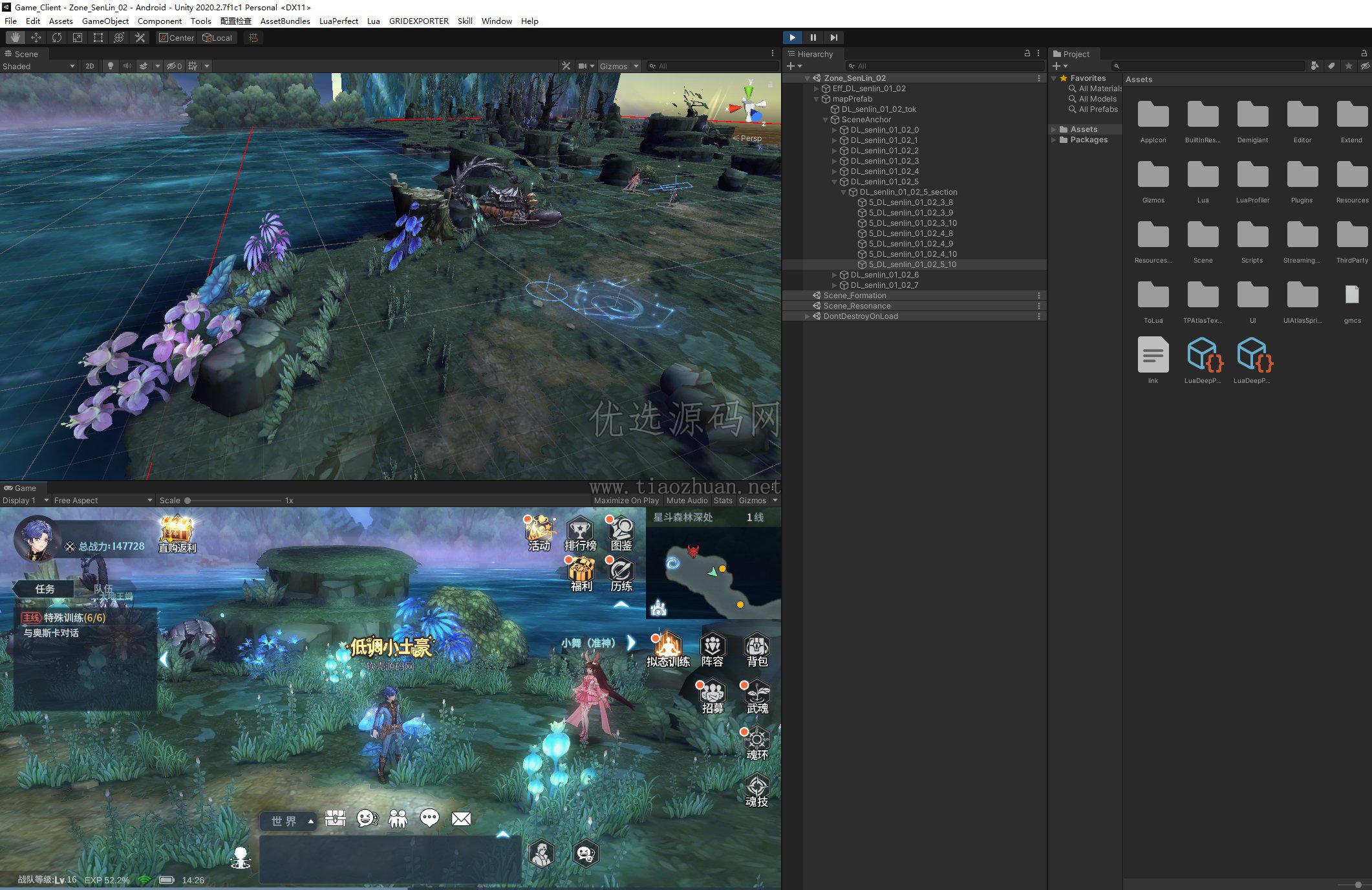Open the Window menu
The height and width of the screenshot is (890, 1372).
497,21
